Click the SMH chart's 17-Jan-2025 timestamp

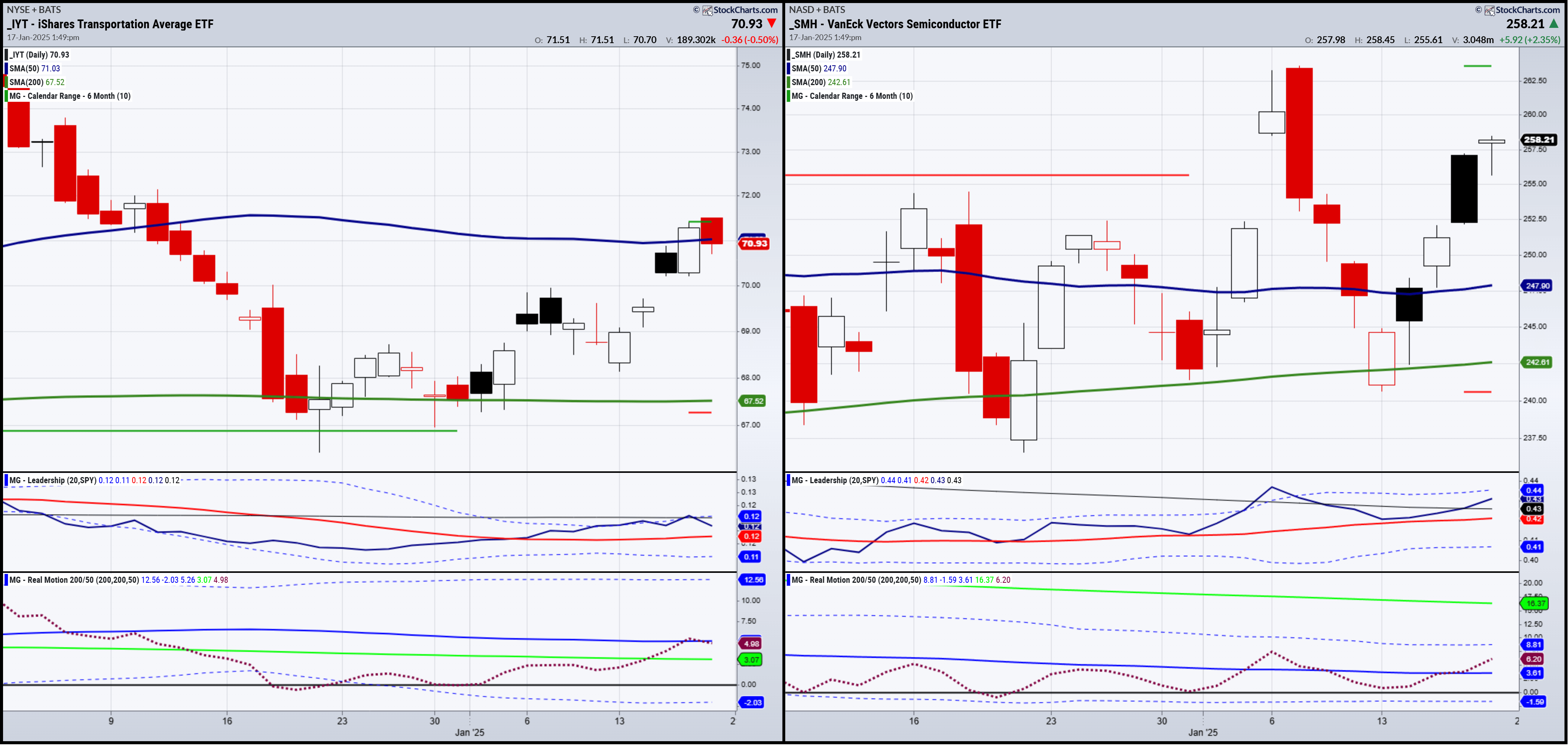click(x=825, y=37)
